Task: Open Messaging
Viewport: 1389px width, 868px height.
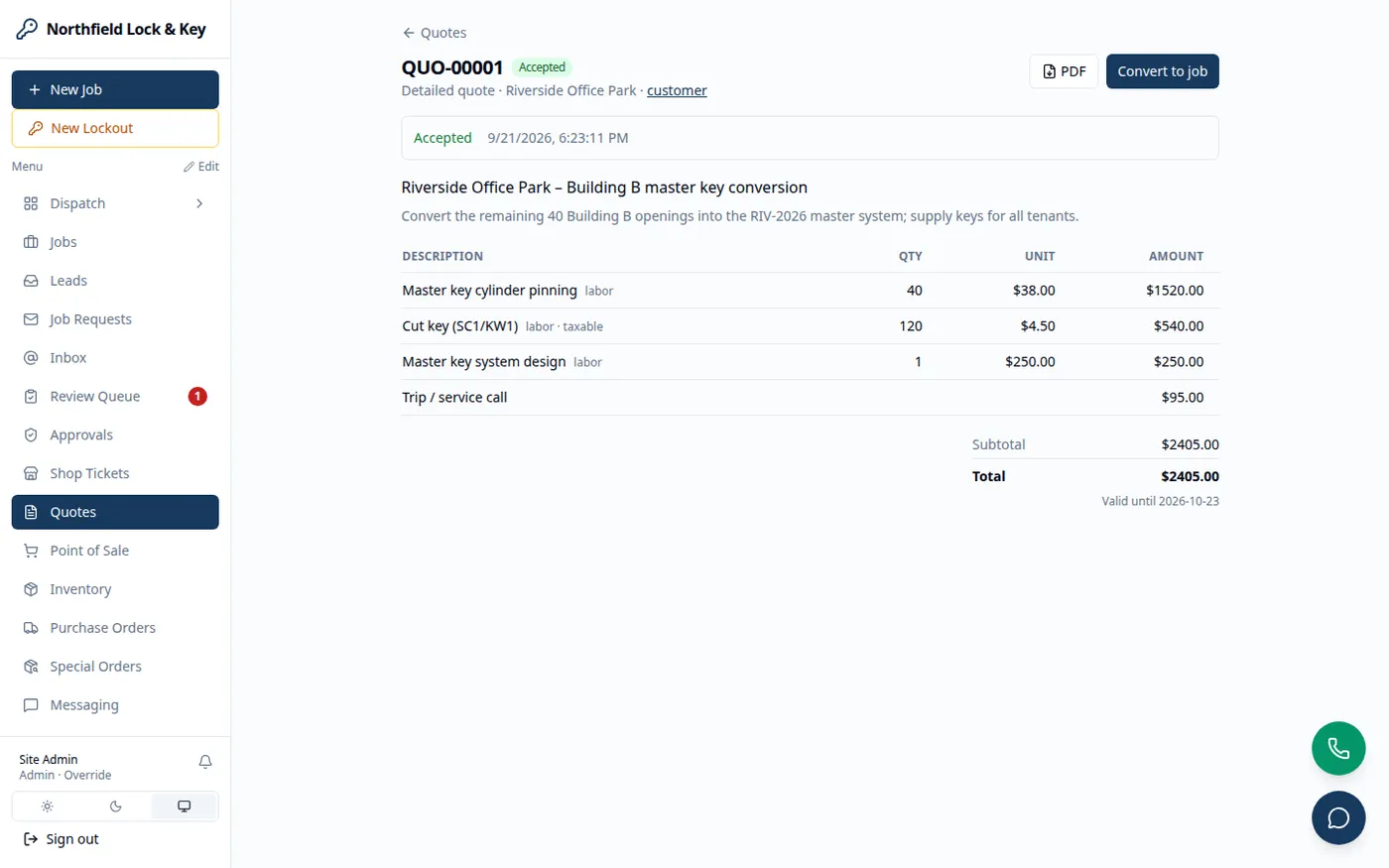Action: tap(115, 705)
